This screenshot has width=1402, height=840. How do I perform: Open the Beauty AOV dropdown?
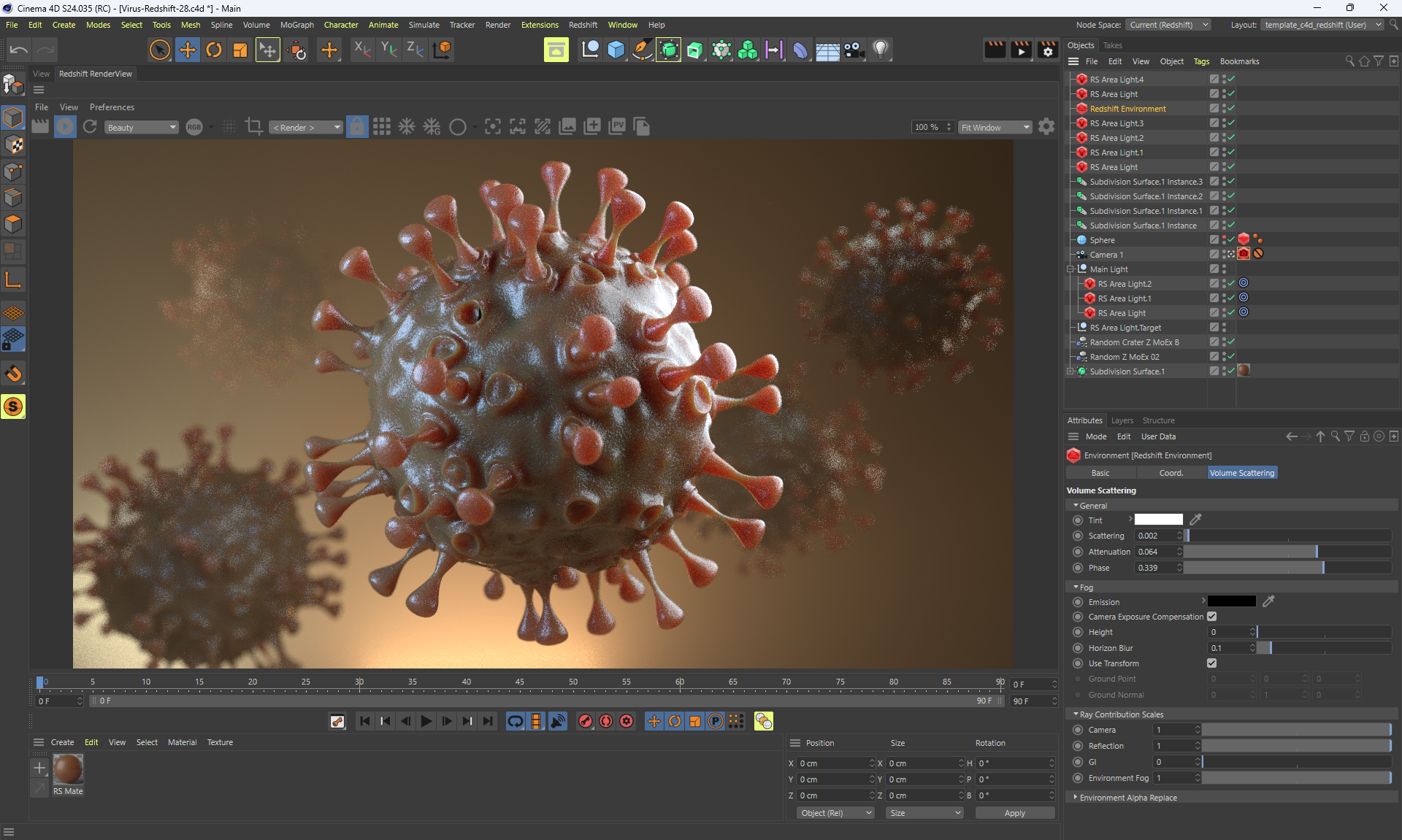[x=141, y=128]
